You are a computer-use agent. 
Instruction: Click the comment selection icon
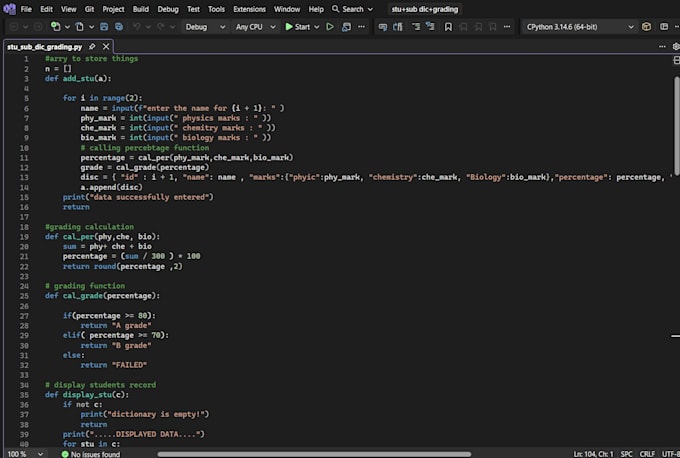click(382, 27)
